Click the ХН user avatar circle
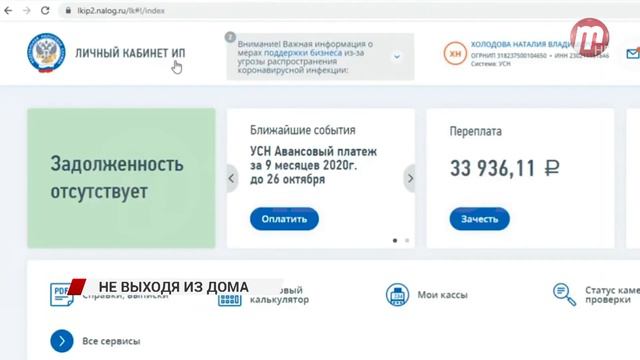This screenshot has height=360, width=640. coord(455,53)
